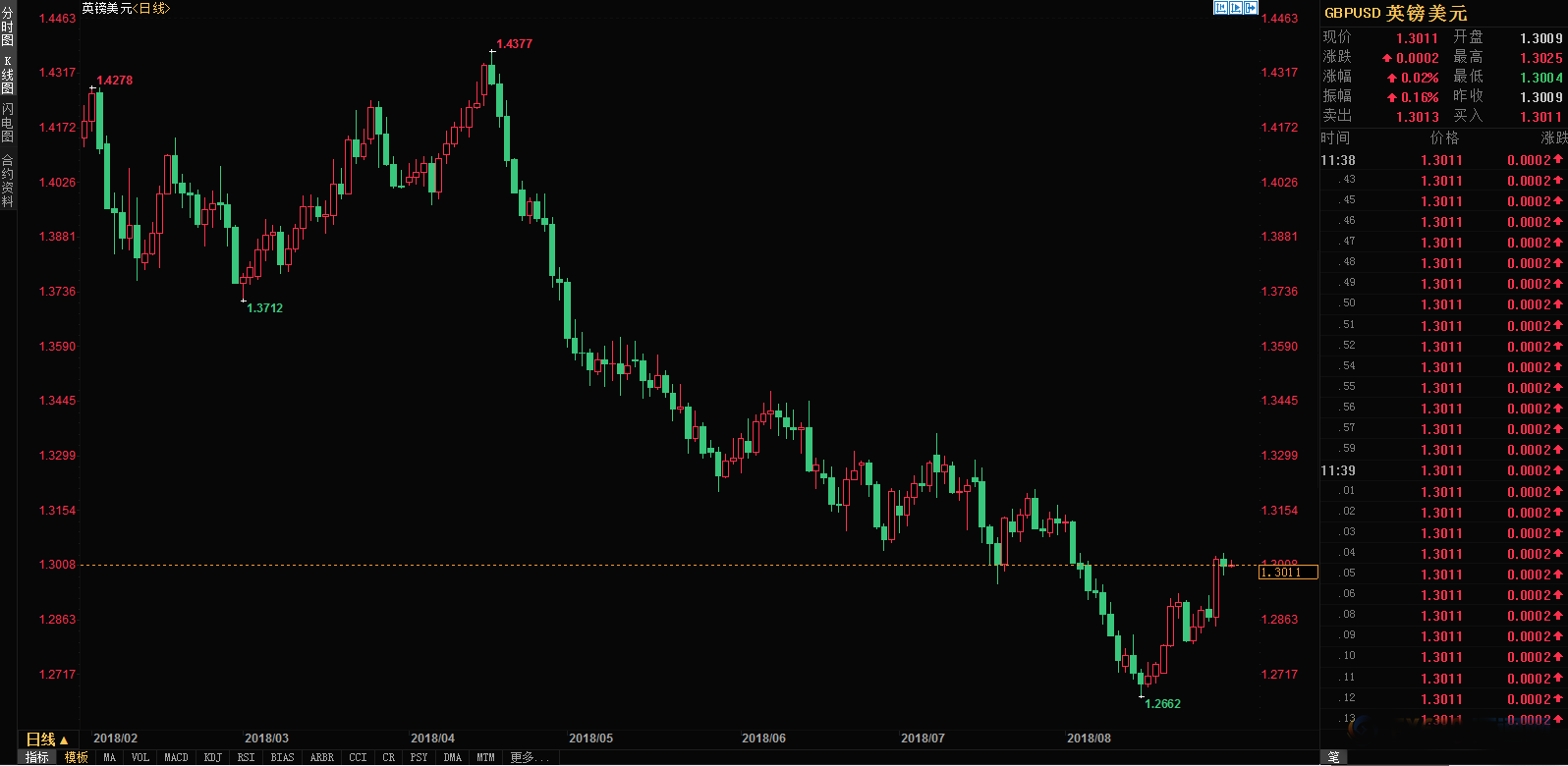This screenshot has width=1568, height=766.
Task: Click the middle blue chart playback icon
Action: 1236,8
